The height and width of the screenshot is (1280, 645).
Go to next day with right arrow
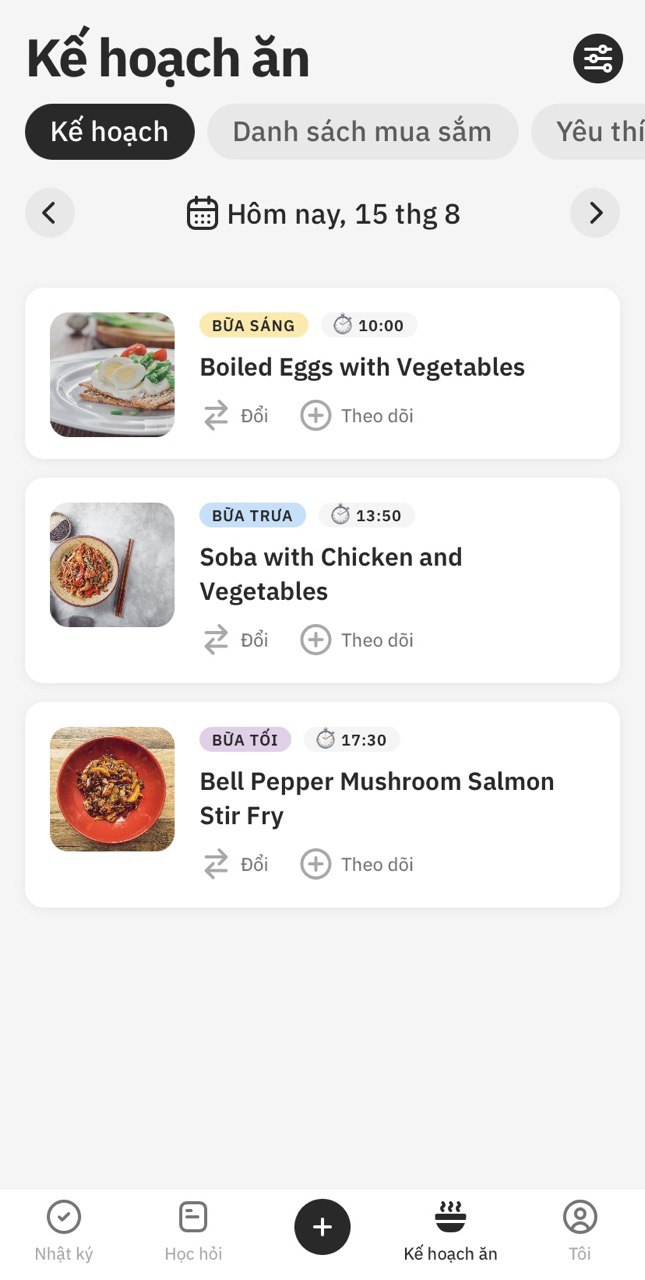(x=595, y=213)
